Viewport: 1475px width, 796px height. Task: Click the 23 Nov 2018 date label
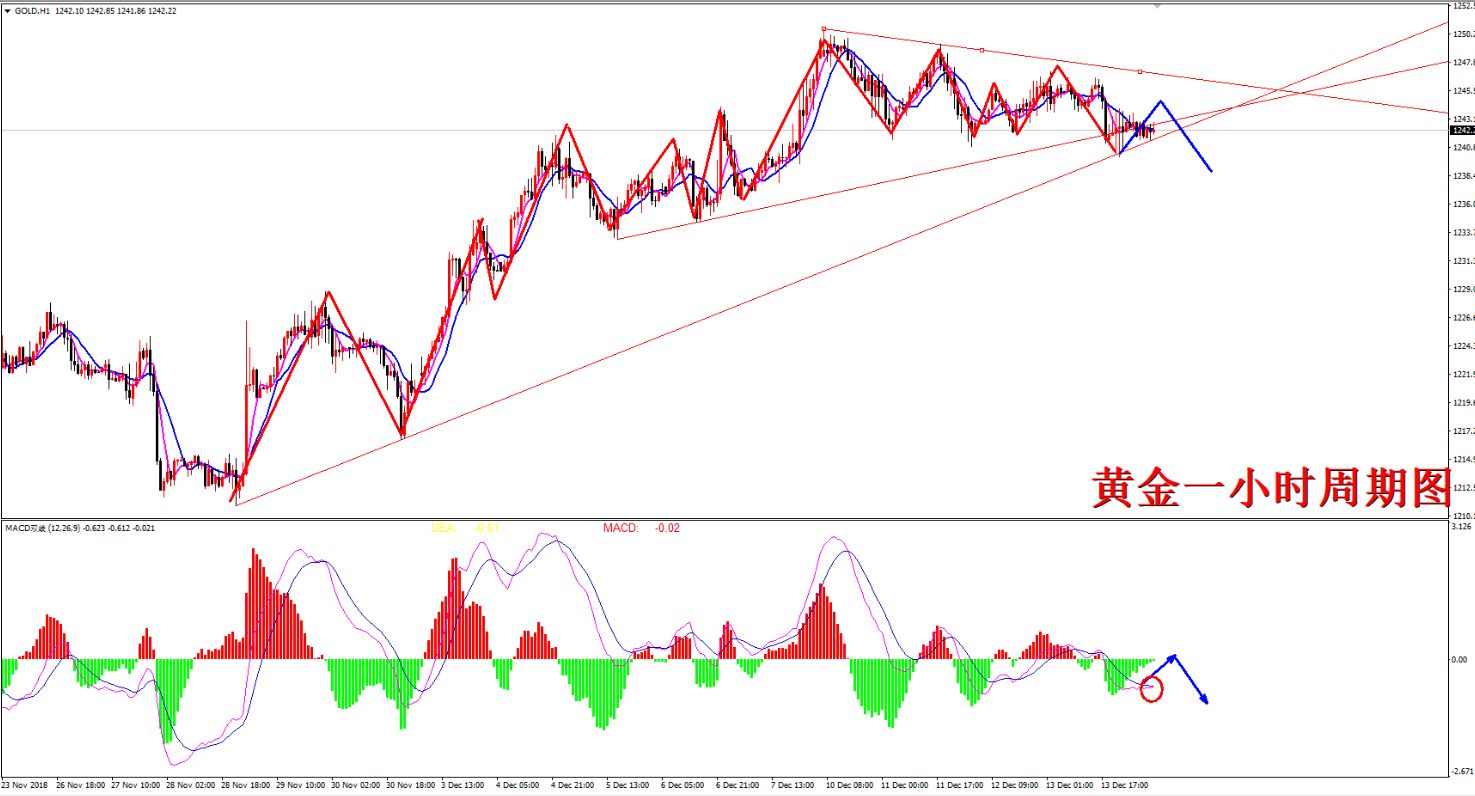click(24, 785)
